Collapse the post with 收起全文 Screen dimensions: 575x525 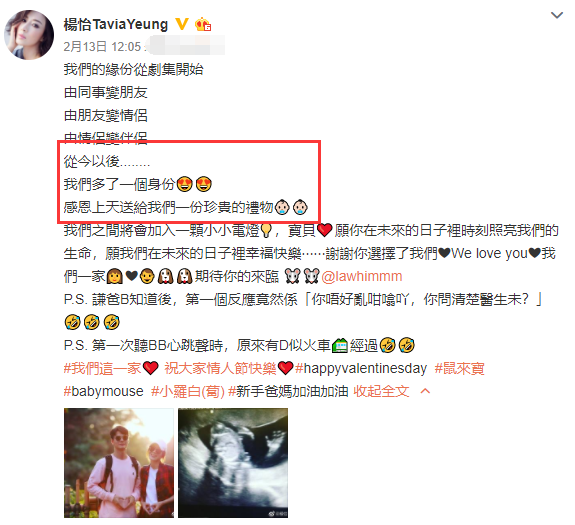tap(381, 391)
